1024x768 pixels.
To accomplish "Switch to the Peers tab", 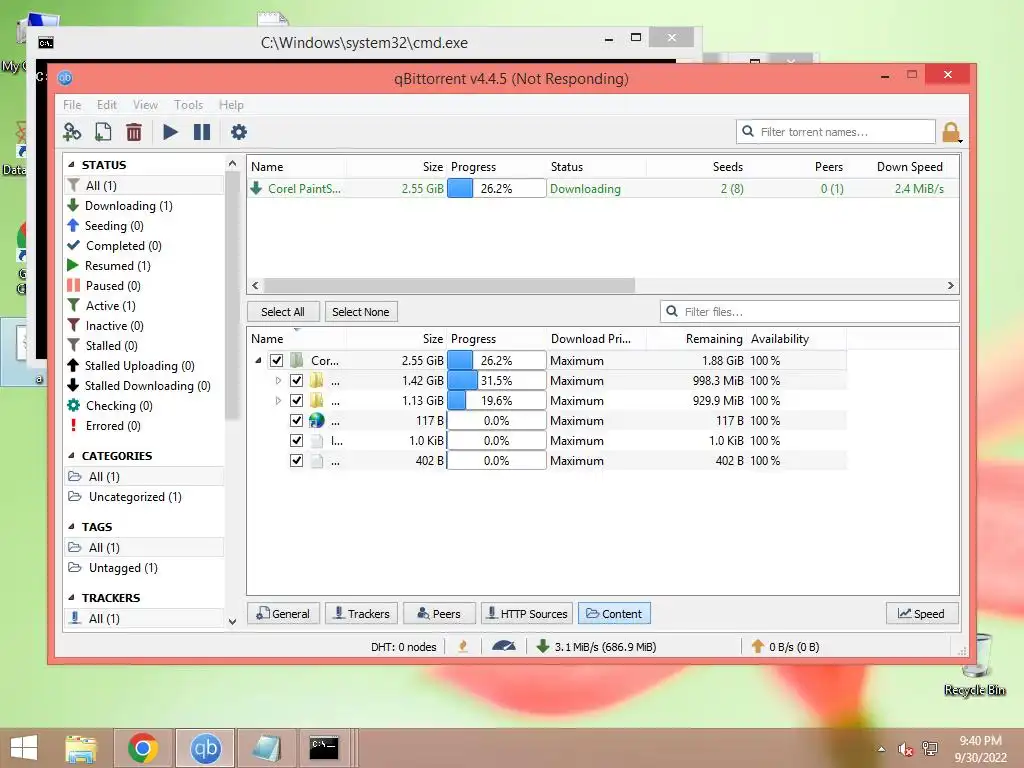I will tap(439, 614).
